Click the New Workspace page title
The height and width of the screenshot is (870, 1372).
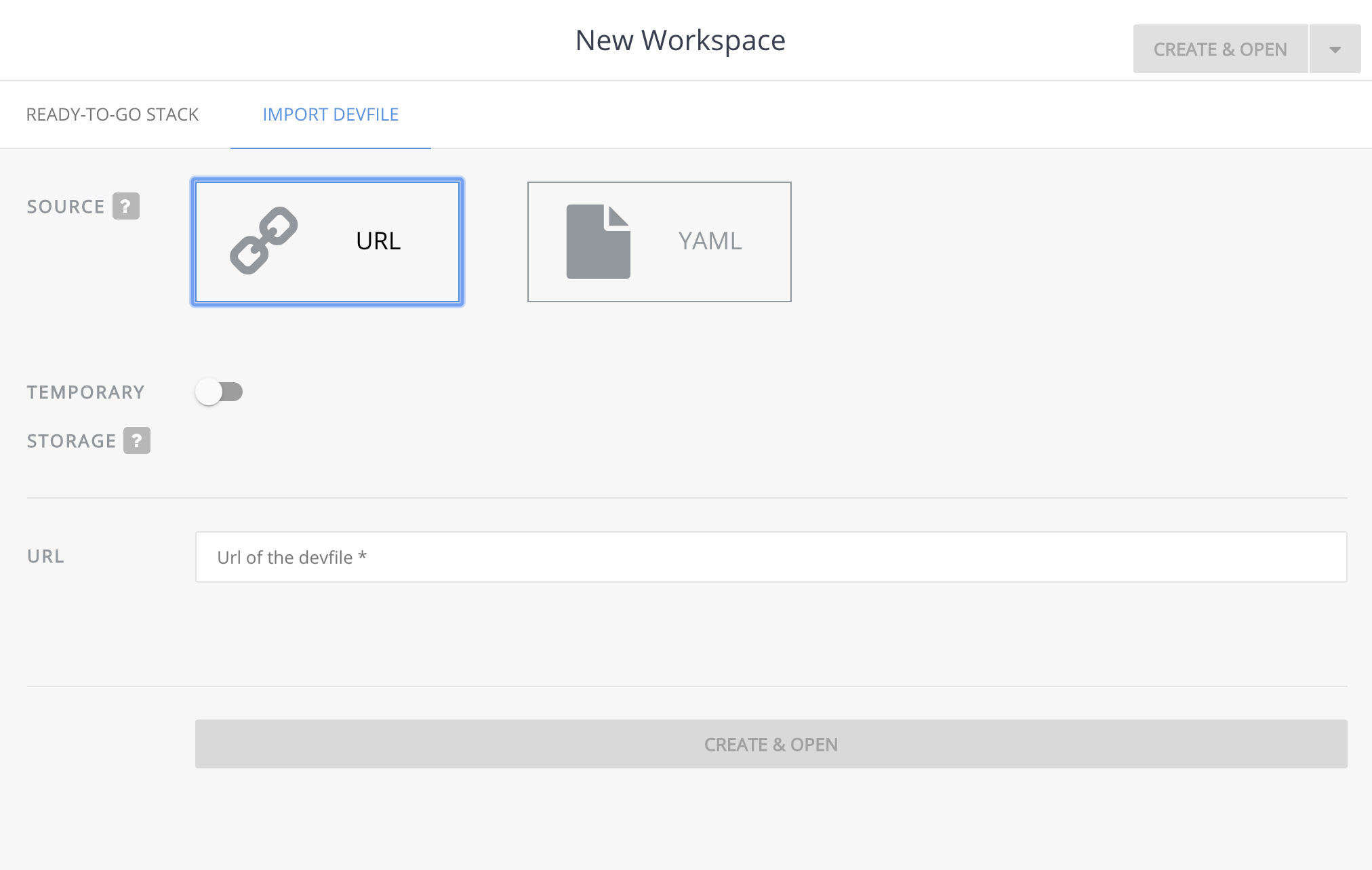(680, 41)
